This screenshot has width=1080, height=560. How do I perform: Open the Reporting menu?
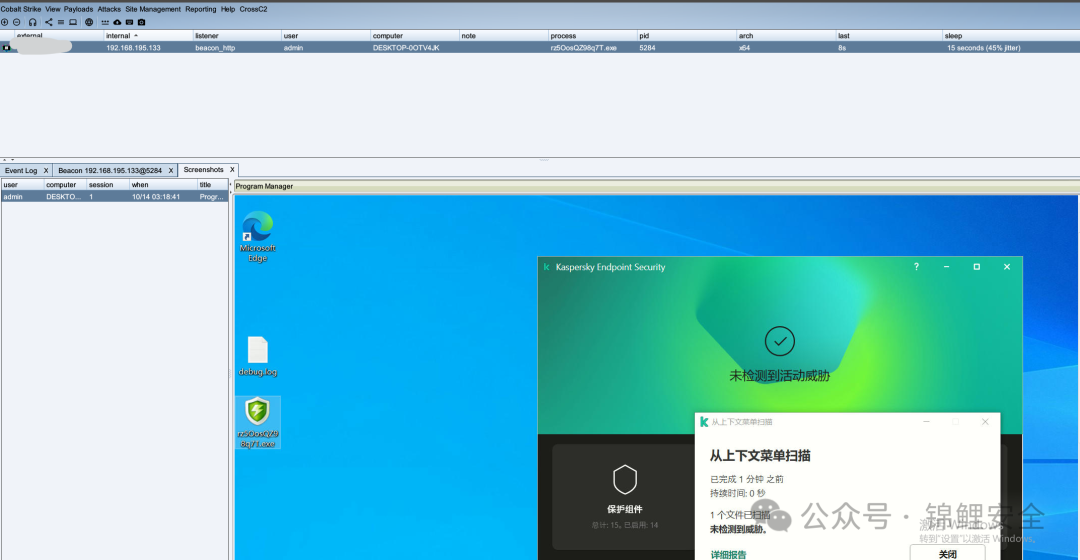coord(200,9)
